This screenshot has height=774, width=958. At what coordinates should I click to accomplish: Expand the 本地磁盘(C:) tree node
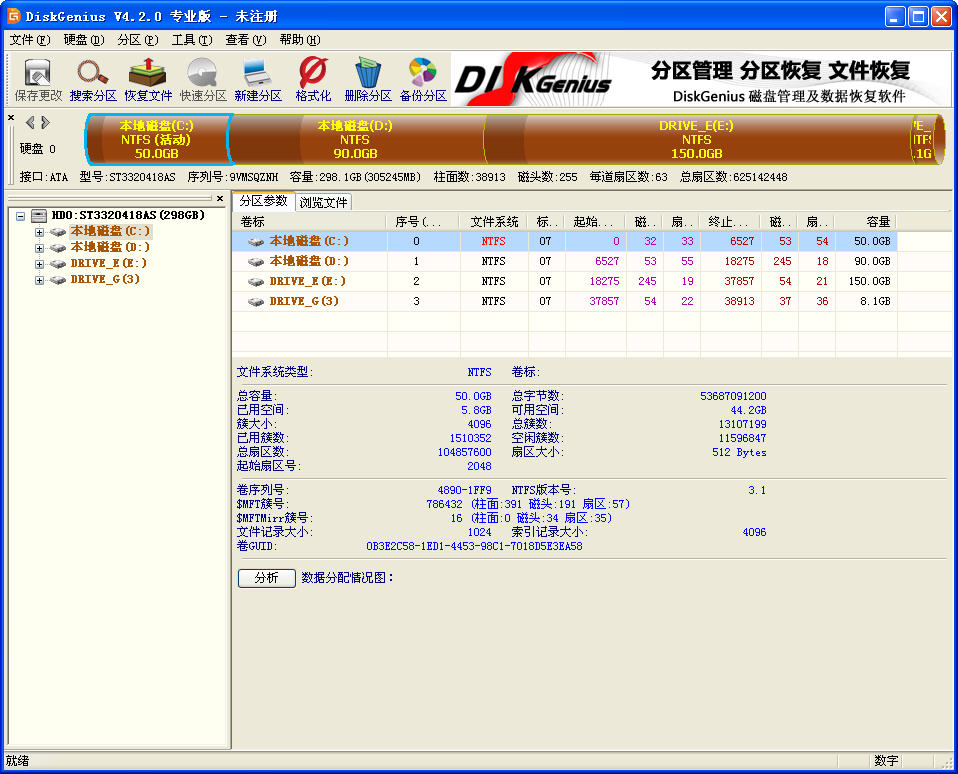point(40,232)
